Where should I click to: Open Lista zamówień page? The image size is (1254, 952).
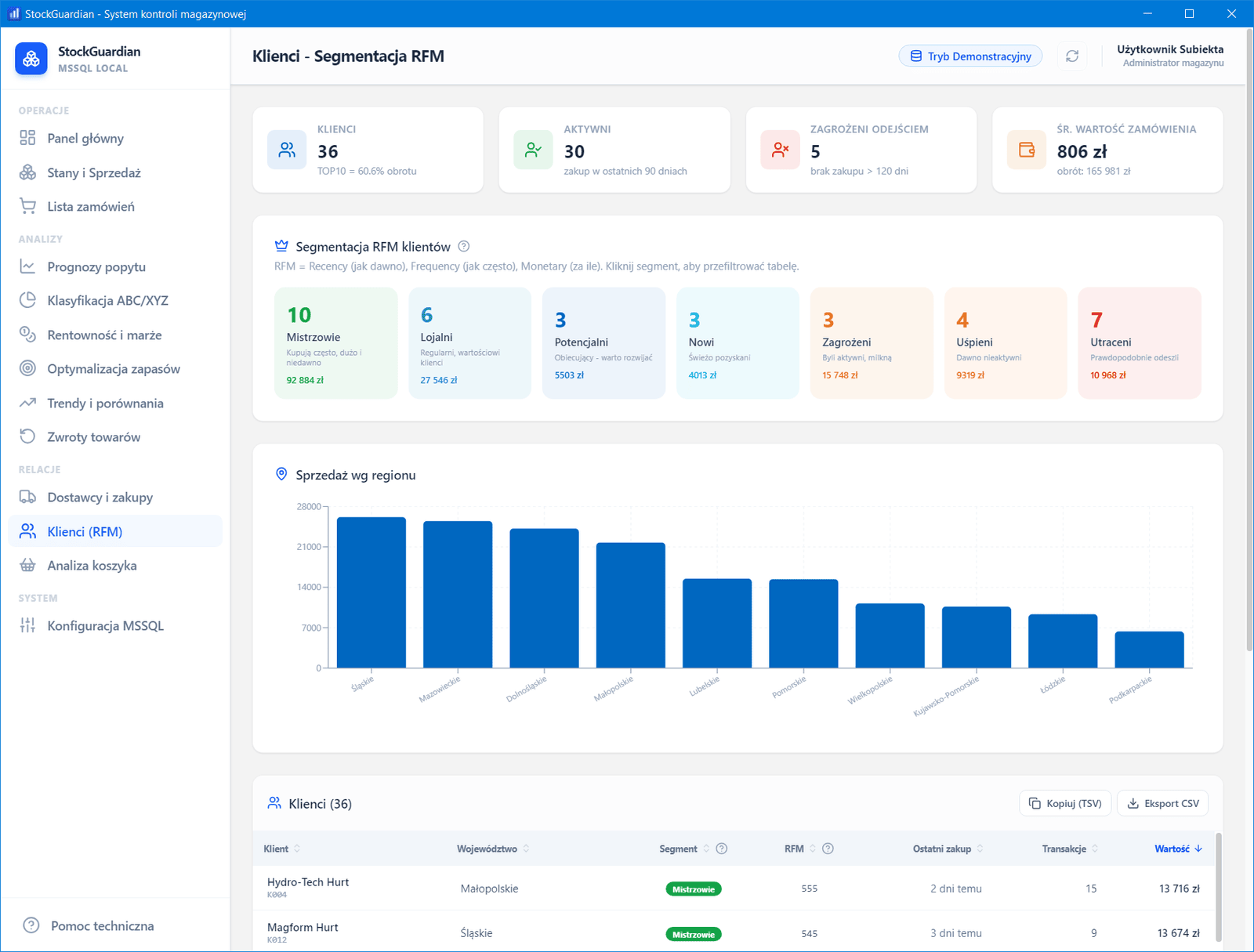[x=115, y=206]
